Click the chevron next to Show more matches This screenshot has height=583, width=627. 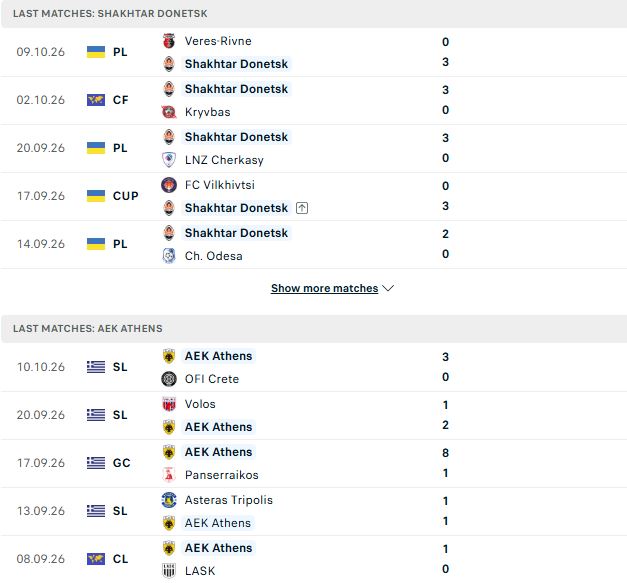point(388,288)
